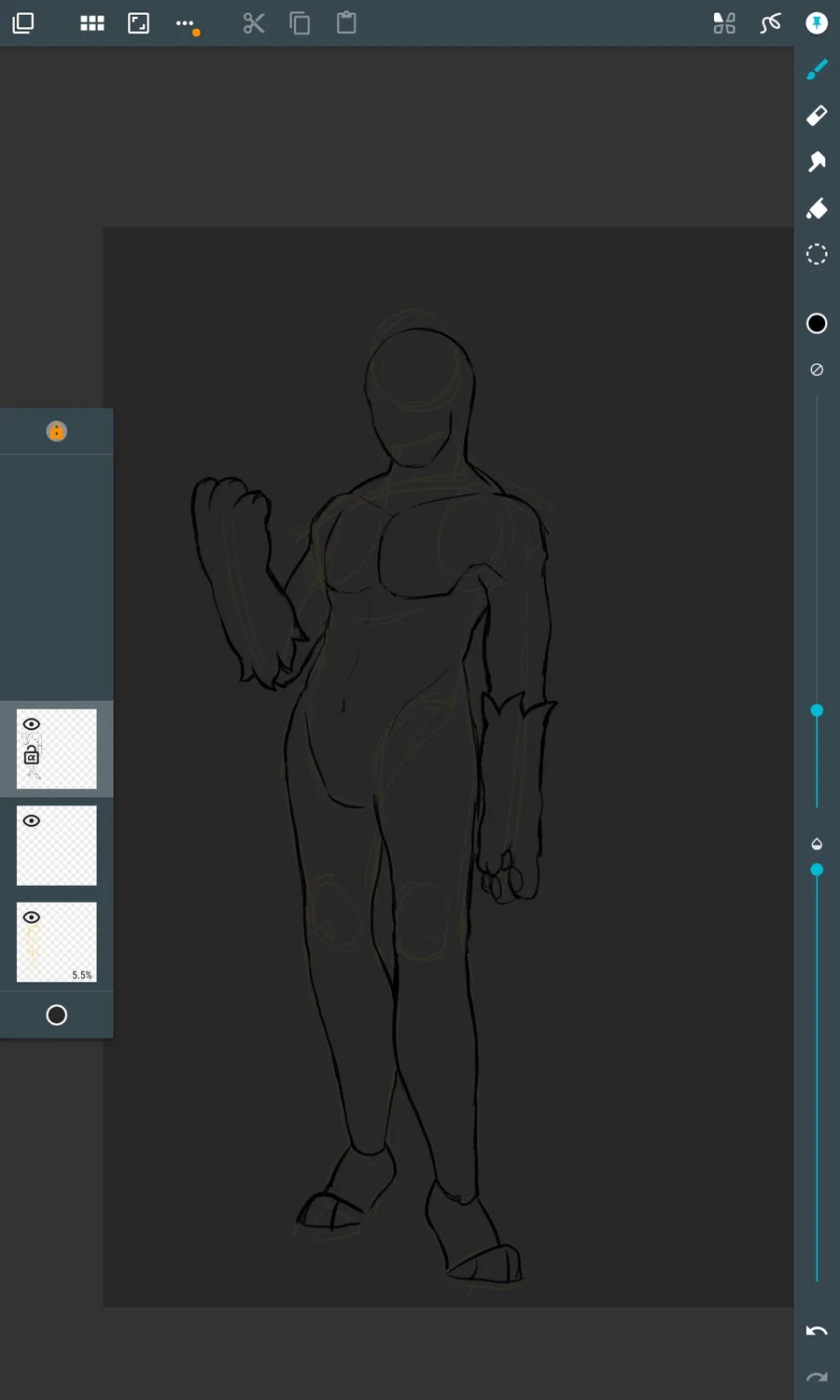The width and height of the screenshot is (840, 1400).
Task: Toggle the symmetry guide icon
Action: (724, 23)
